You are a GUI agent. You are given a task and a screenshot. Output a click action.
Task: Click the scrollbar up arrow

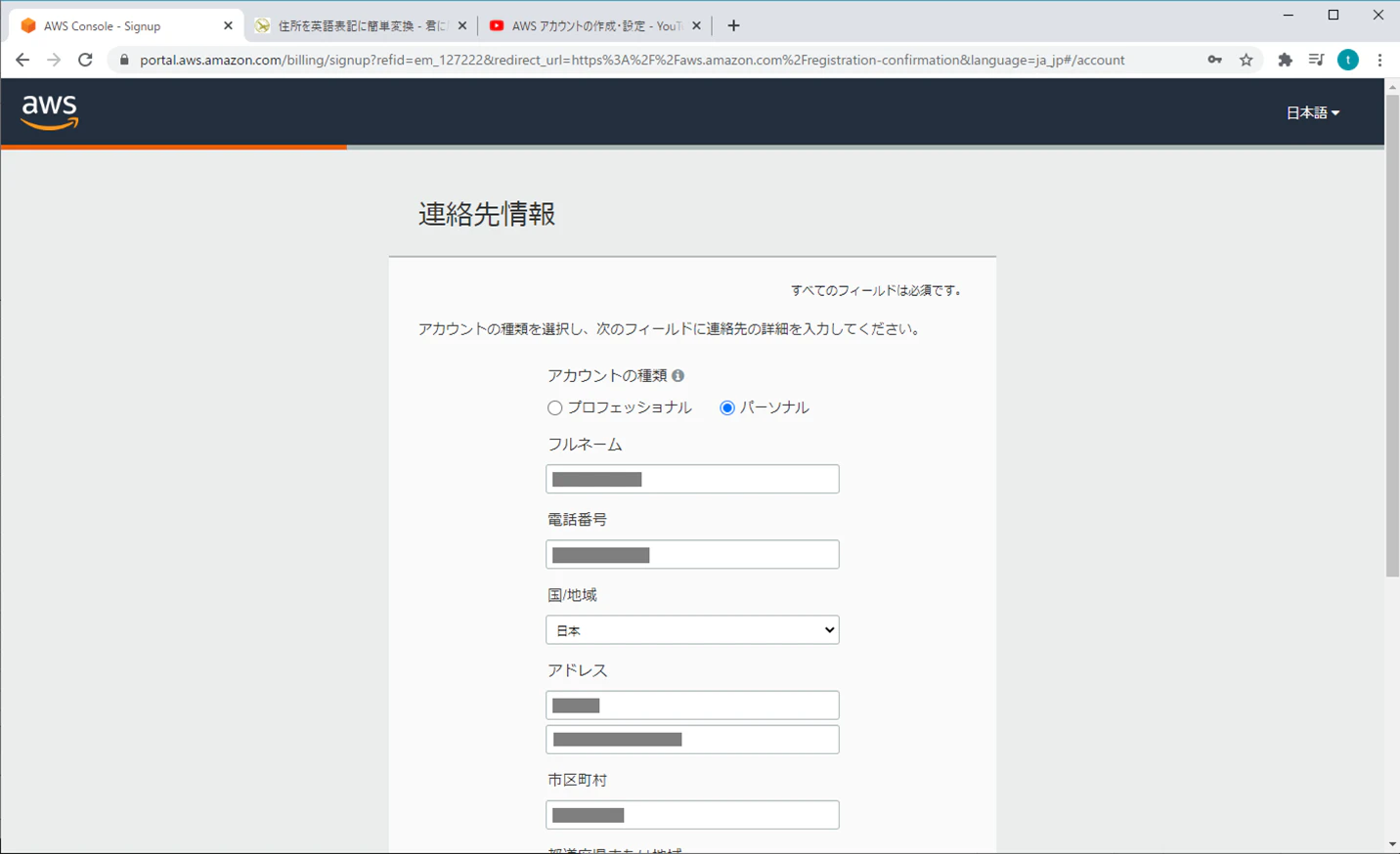[x=1392, y=87]
